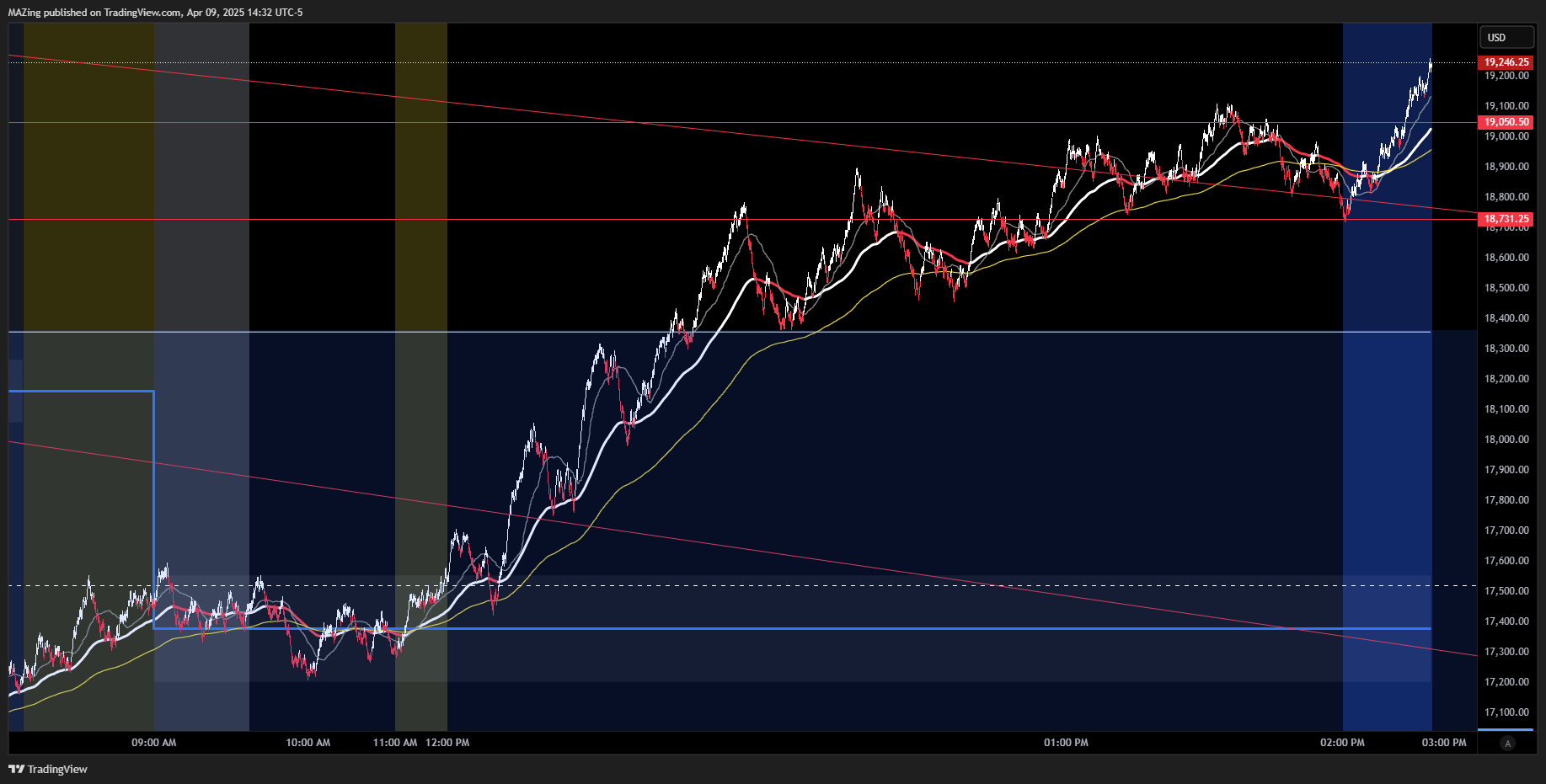Image resolution: width=1546 pixels, height=784 pixels.
Task: Click the 01:00 PM time label
Action: point(1066,743)
